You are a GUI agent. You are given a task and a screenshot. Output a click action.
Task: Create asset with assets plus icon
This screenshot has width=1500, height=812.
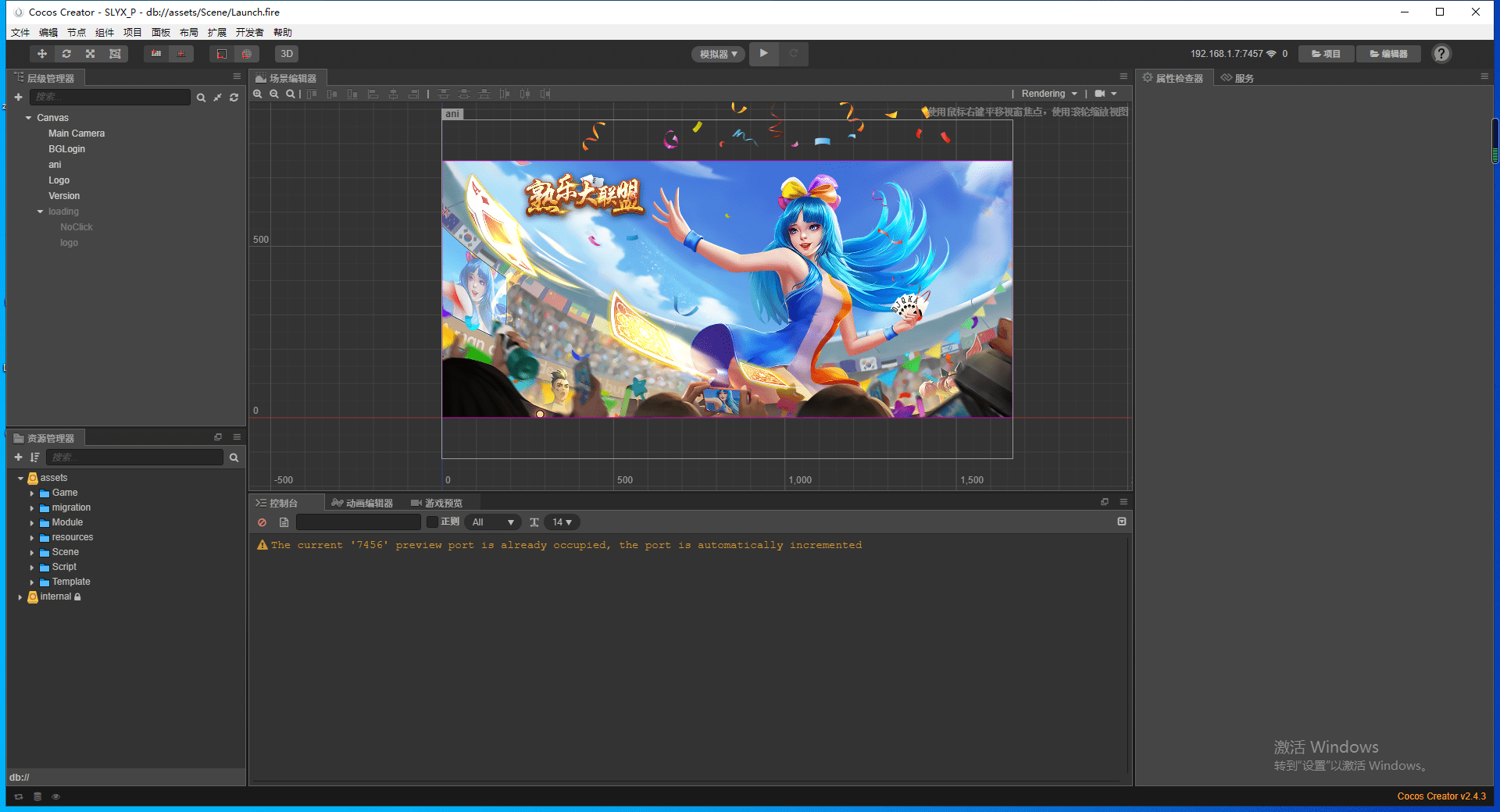[x=18, y=458]
